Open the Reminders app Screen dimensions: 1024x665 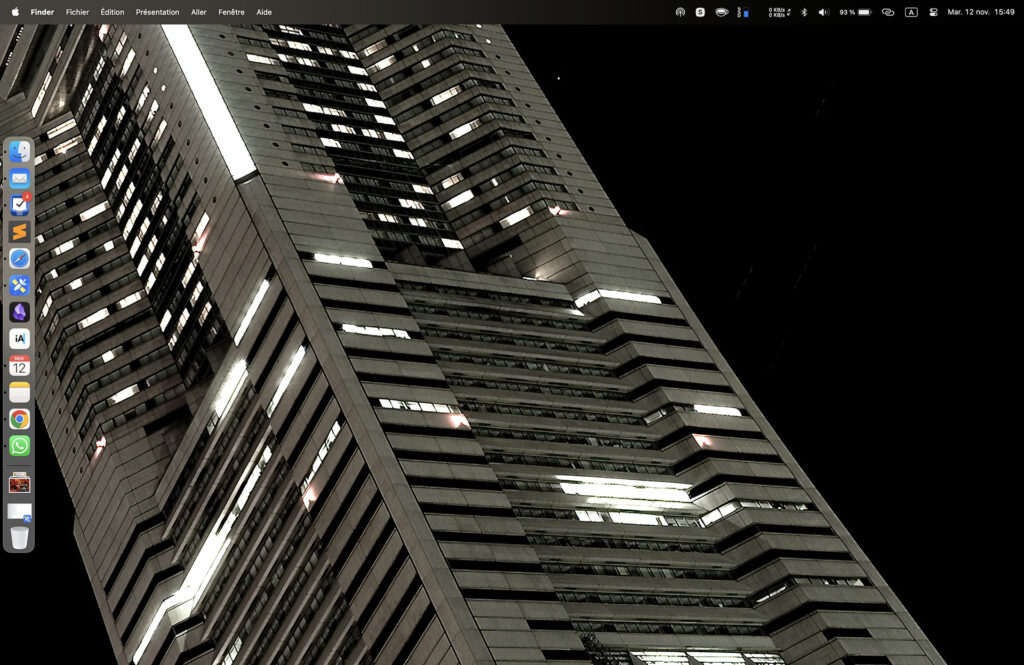point(20,204)
